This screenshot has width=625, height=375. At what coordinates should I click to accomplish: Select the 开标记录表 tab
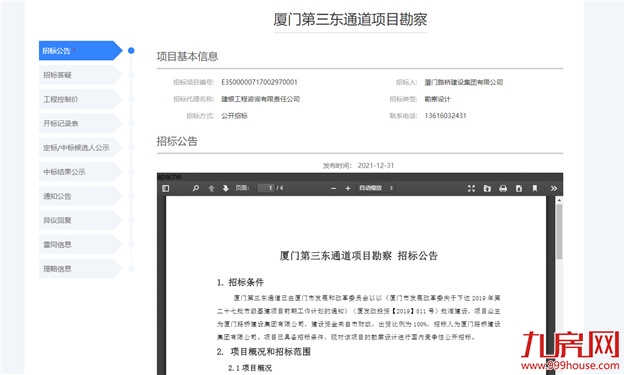point(80,123)
